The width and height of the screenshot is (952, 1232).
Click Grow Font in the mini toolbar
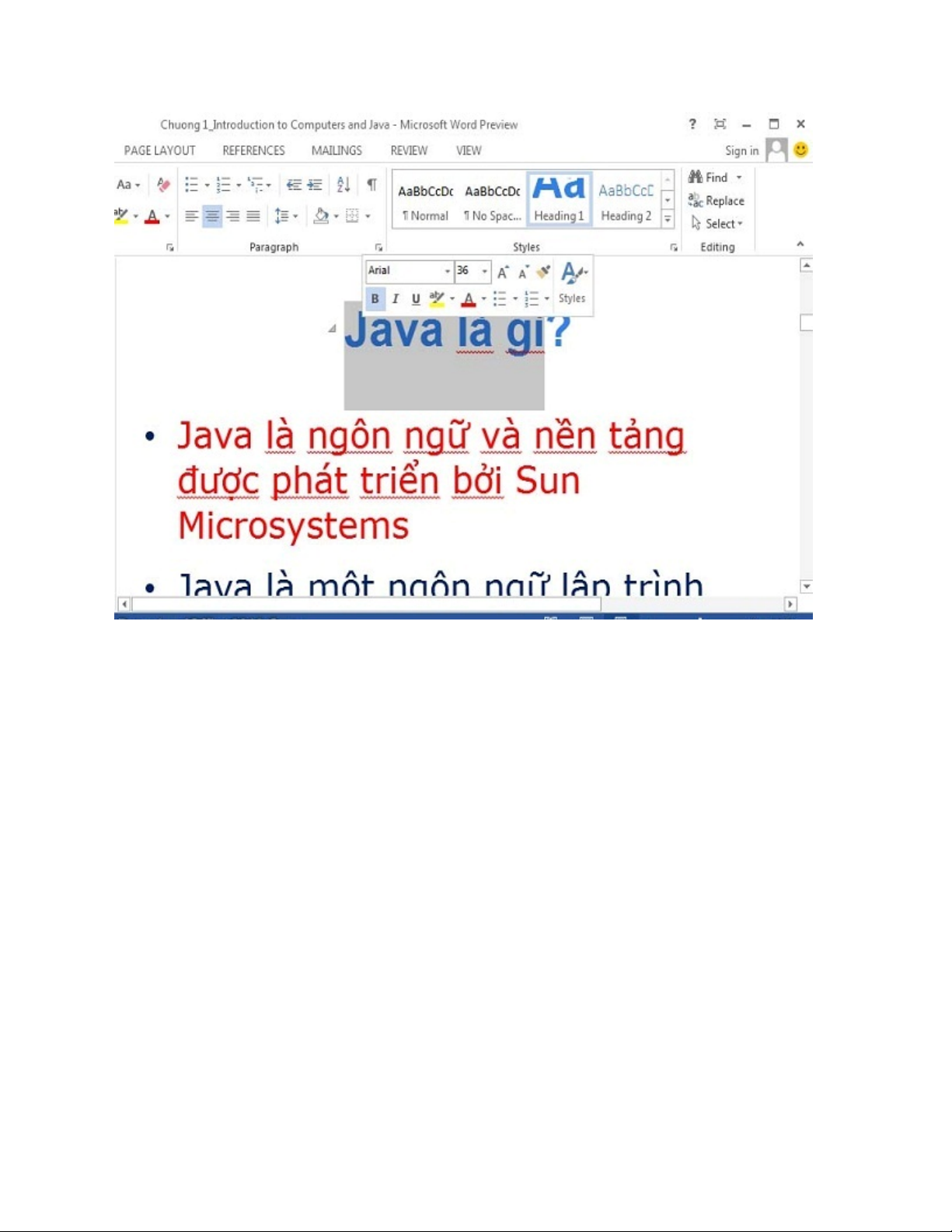click(x=503, y=272)
